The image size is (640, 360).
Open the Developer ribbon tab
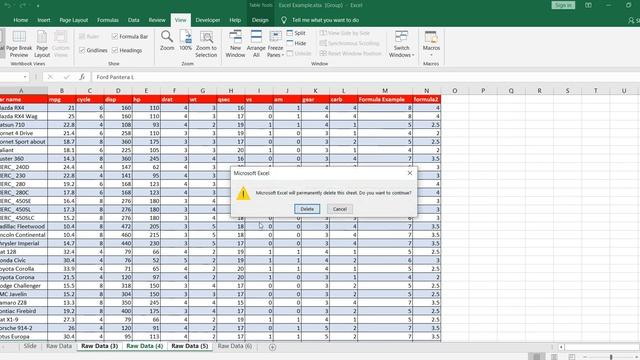[207, 20]
